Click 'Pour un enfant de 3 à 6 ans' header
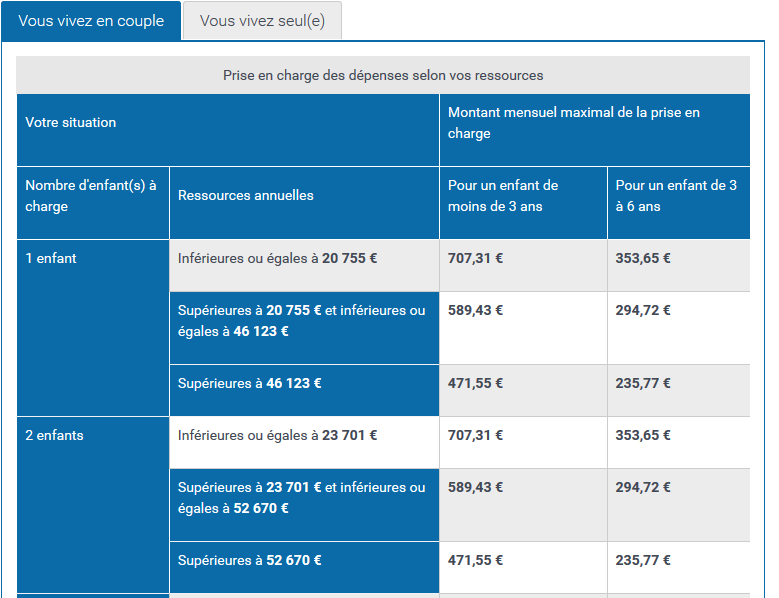The width and height of the screenshot is (779, 598). (677, 196)
